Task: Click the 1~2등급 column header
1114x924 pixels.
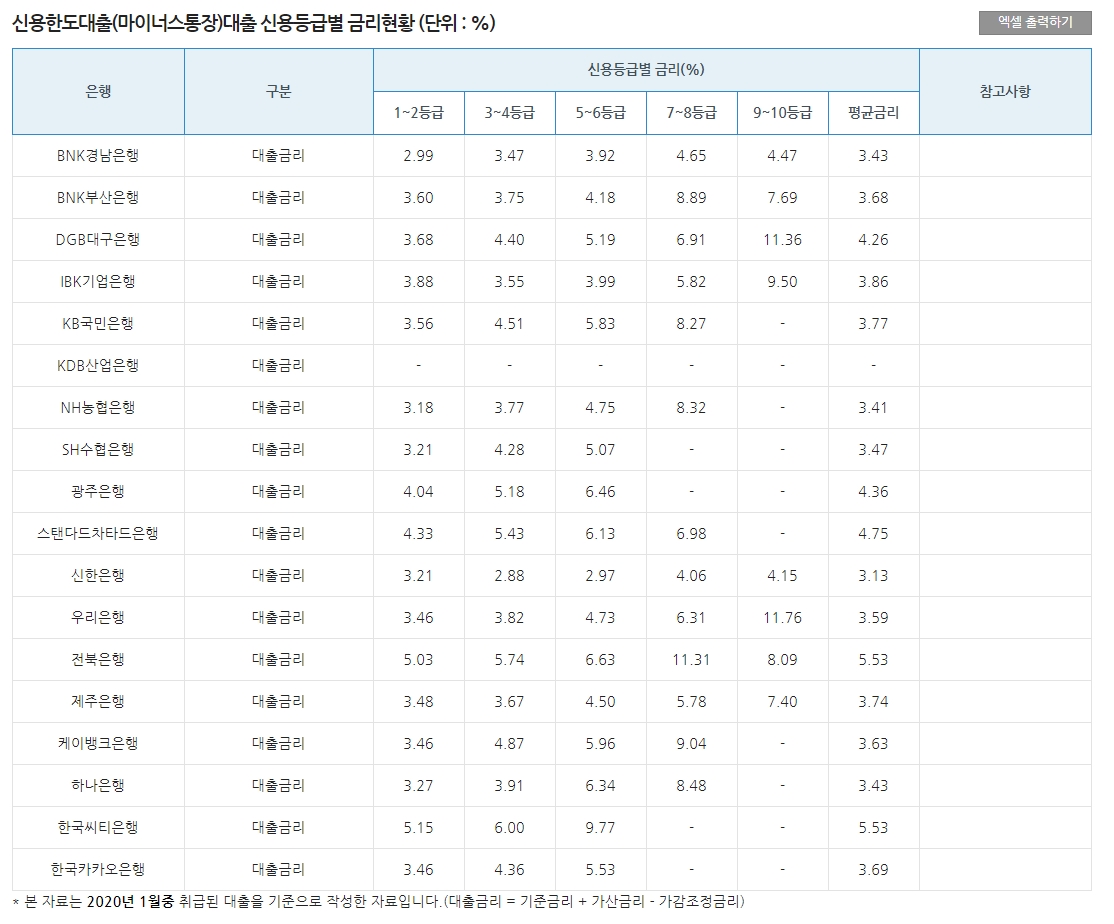Action: point(418,113)
